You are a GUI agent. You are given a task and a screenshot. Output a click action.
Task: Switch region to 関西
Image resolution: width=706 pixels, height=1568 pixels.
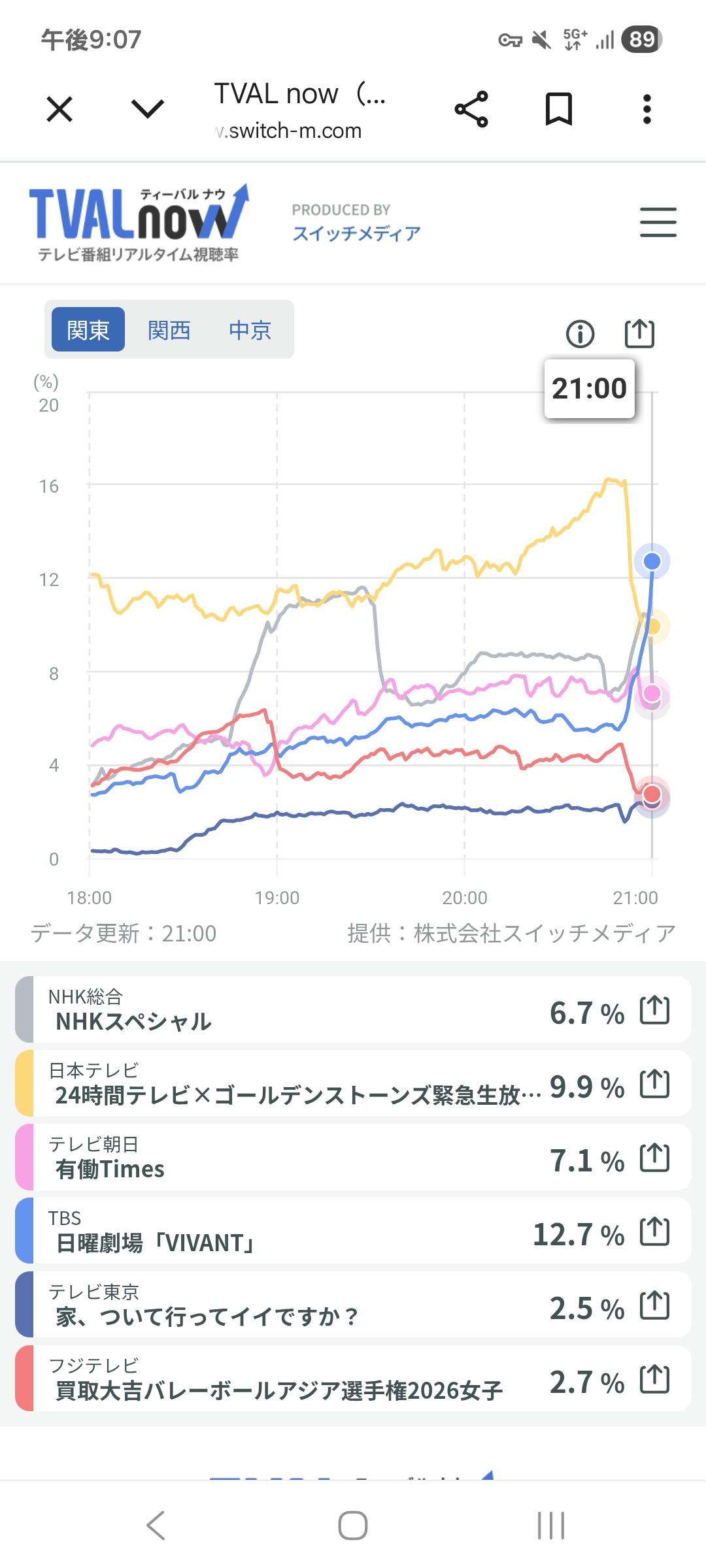(169, 330)
